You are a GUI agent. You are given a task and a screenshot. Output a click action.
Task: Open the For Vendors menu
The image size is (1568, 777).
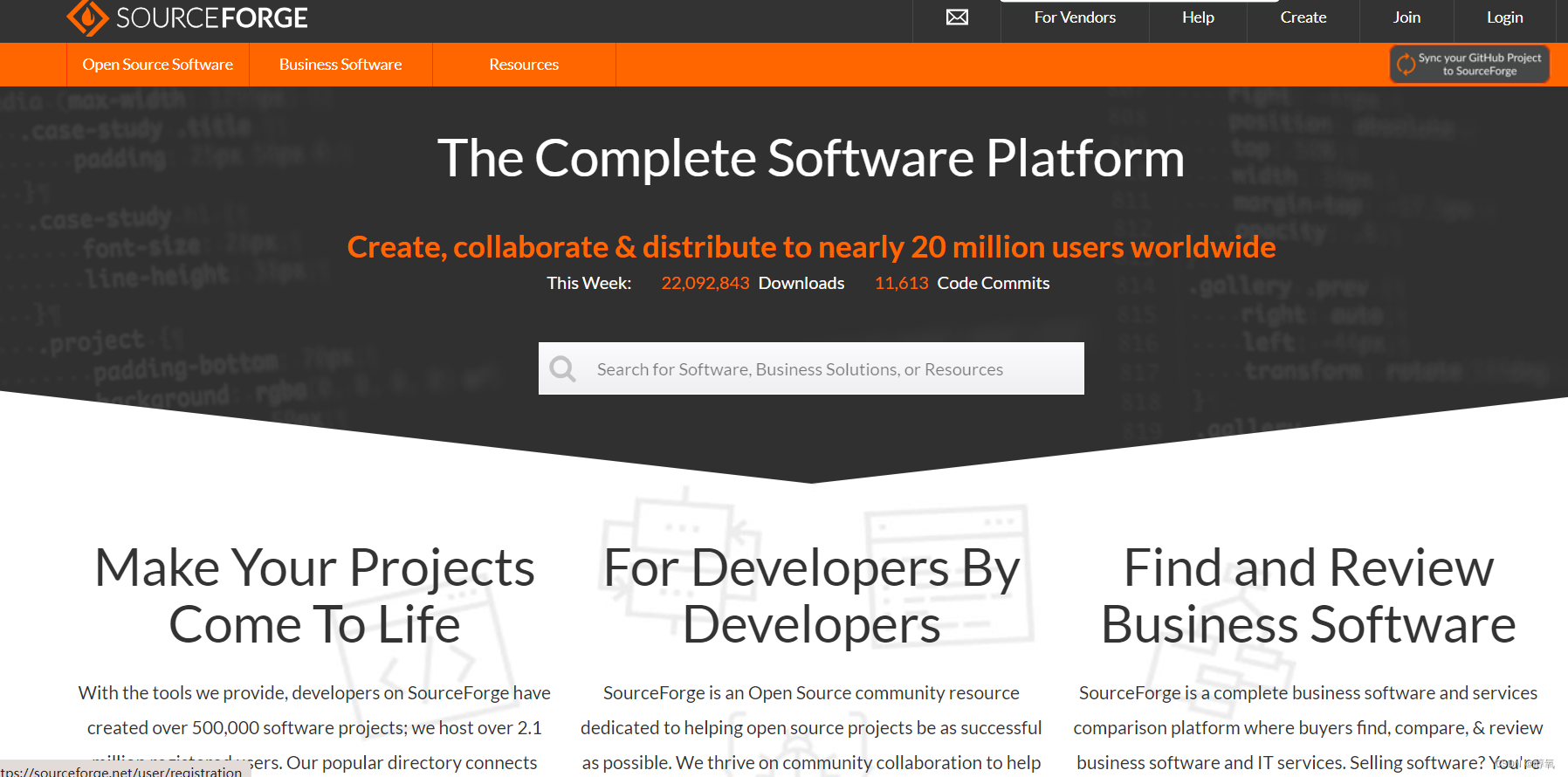tap(1075, 17)
